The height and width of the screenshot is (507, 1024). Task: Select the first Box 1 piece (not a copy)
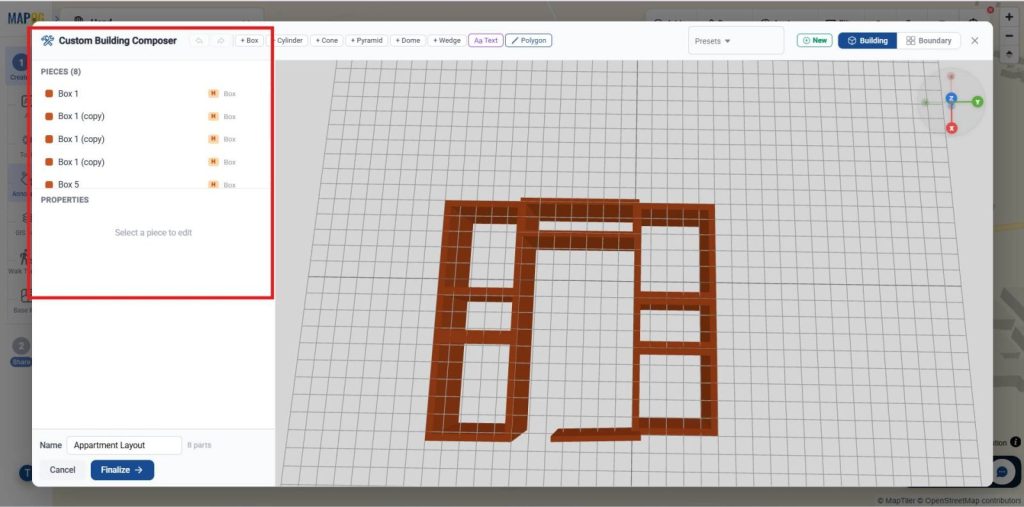pyautogui.click(x=153, y=93)
